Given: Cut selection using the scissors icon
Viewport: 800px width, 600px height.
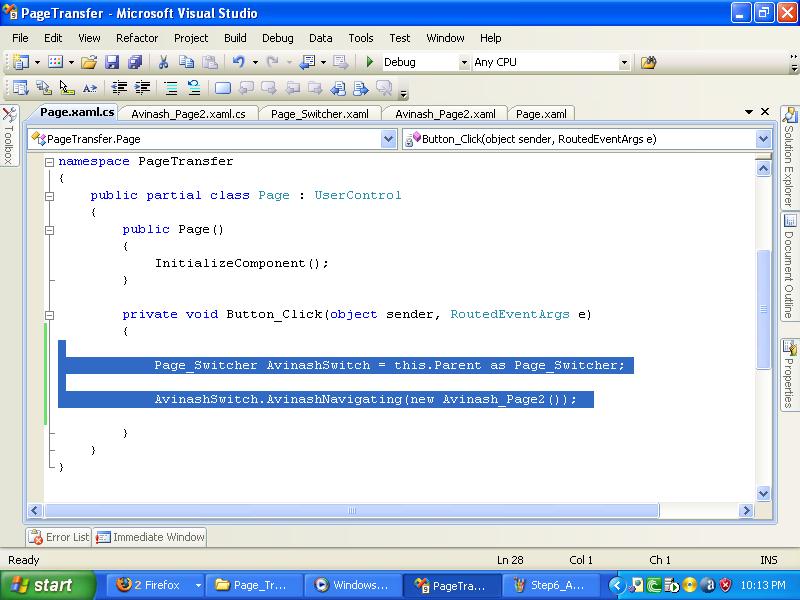Looking at the screenshot, I should (163, 62).
